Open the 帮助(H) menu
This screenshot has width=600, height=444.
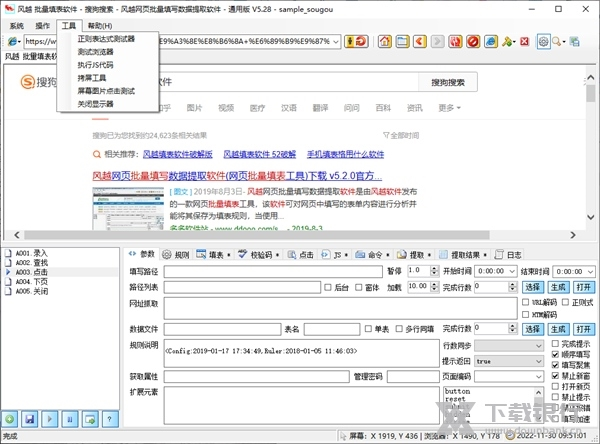point(99,26)
